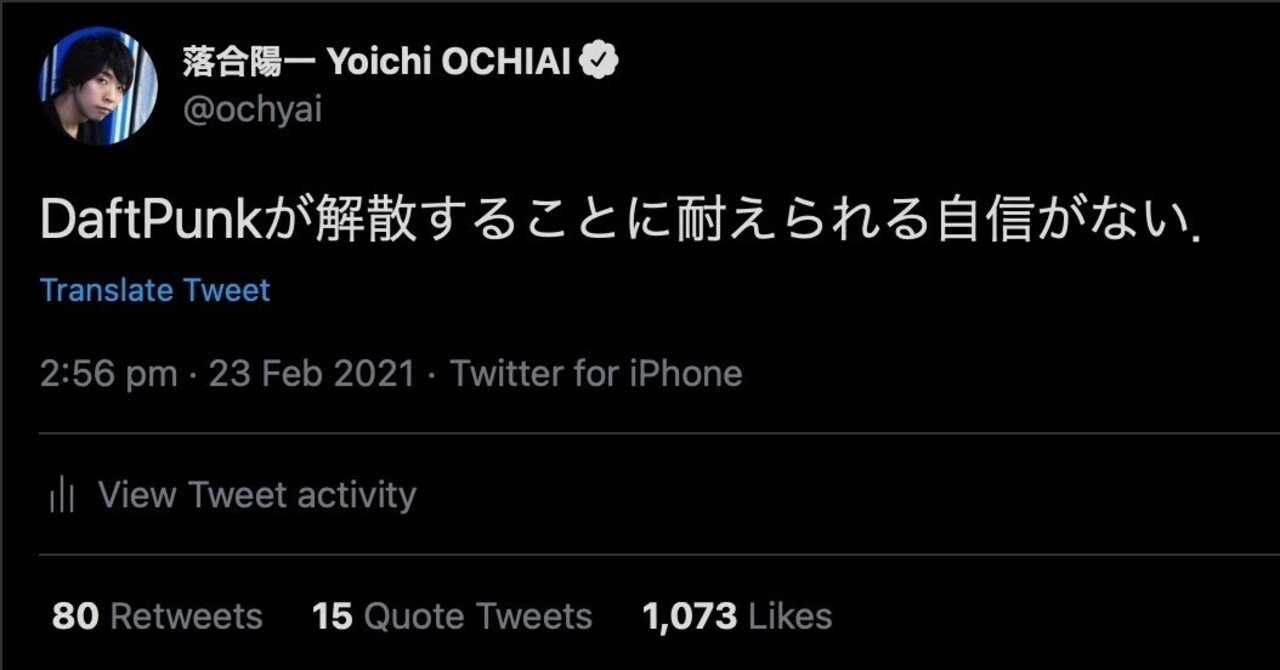View who Likes this tweet
1280x670 pixels.
coord(790,616)
